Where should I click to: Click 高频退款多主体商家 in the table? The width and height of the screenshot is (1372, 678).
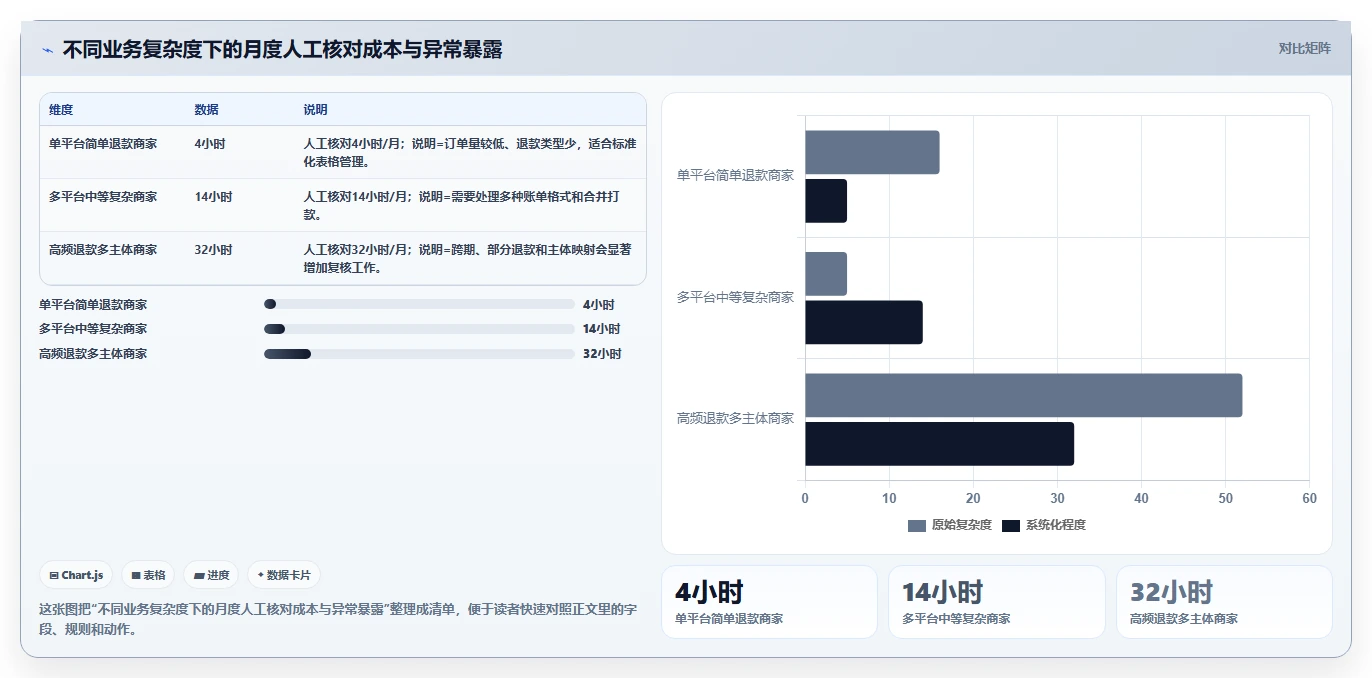[103, 250]
